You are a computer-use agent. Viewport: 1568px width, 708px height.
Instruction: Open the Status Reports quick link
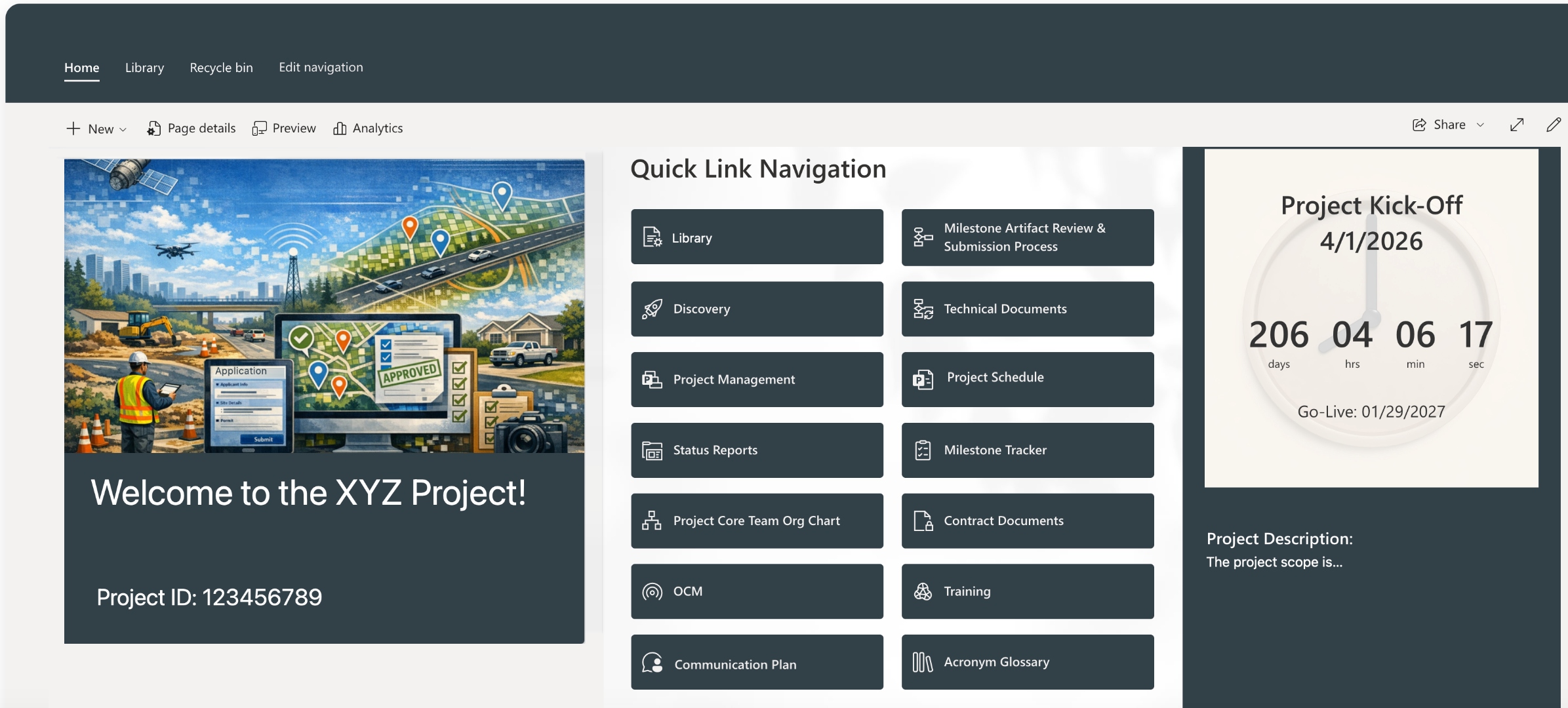757,450
